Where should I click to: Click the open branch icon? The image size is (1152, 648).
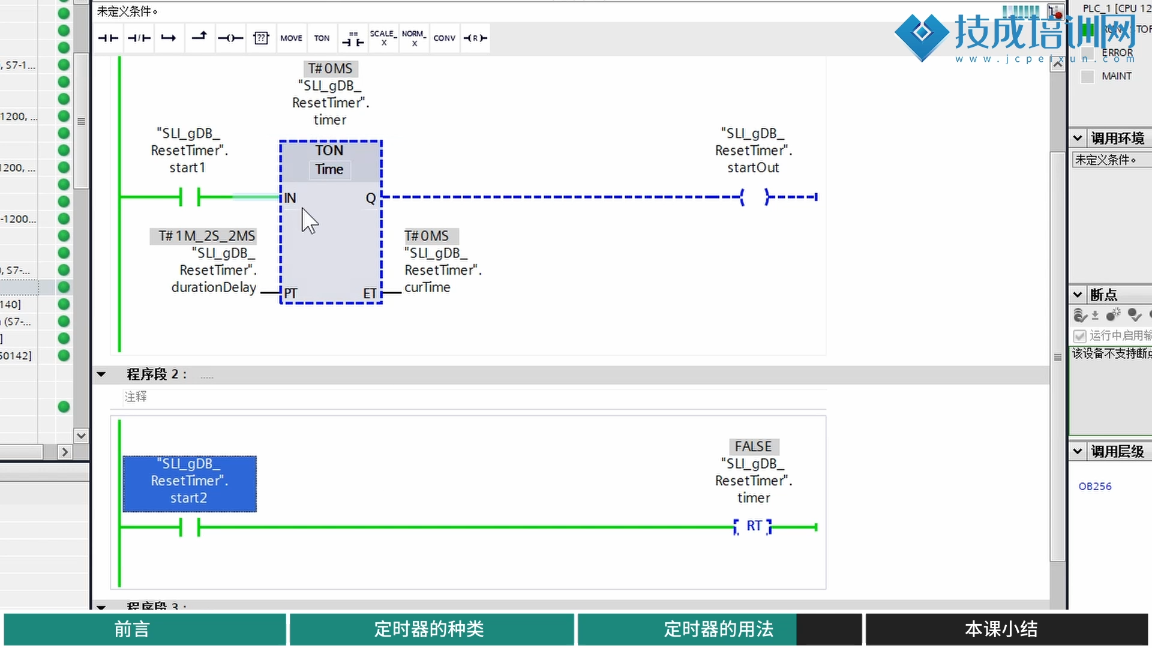pyautogui.click(x=169, y=38)
